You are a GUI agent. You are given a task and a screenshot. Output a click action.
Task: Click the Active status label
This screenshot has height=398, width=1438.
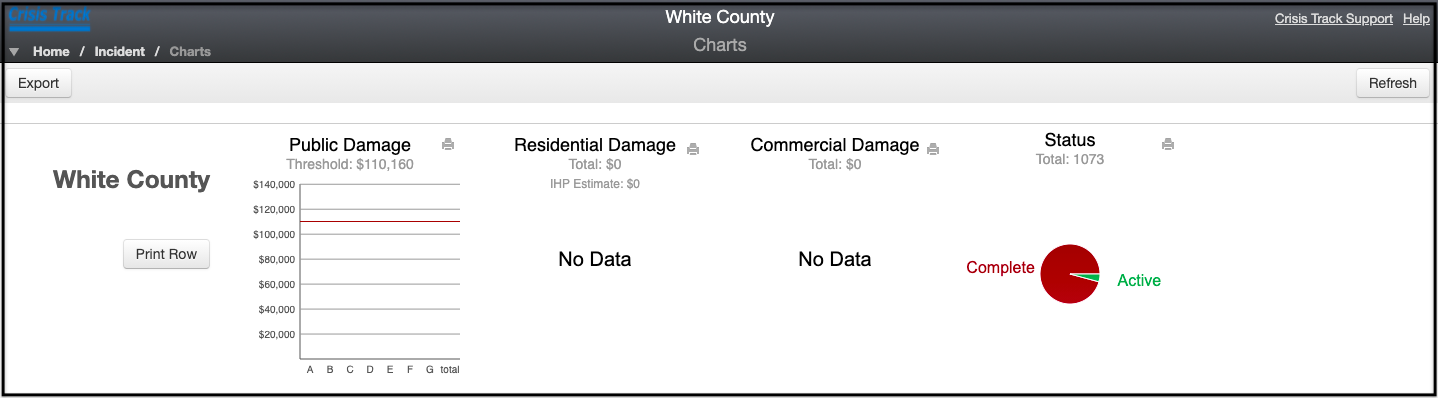(x=1139, y=281)
